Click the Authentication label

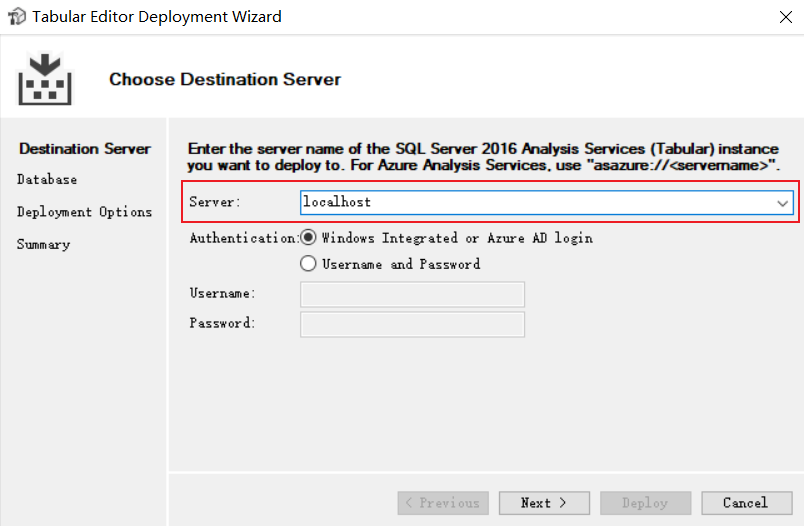(x=244, y=238)
